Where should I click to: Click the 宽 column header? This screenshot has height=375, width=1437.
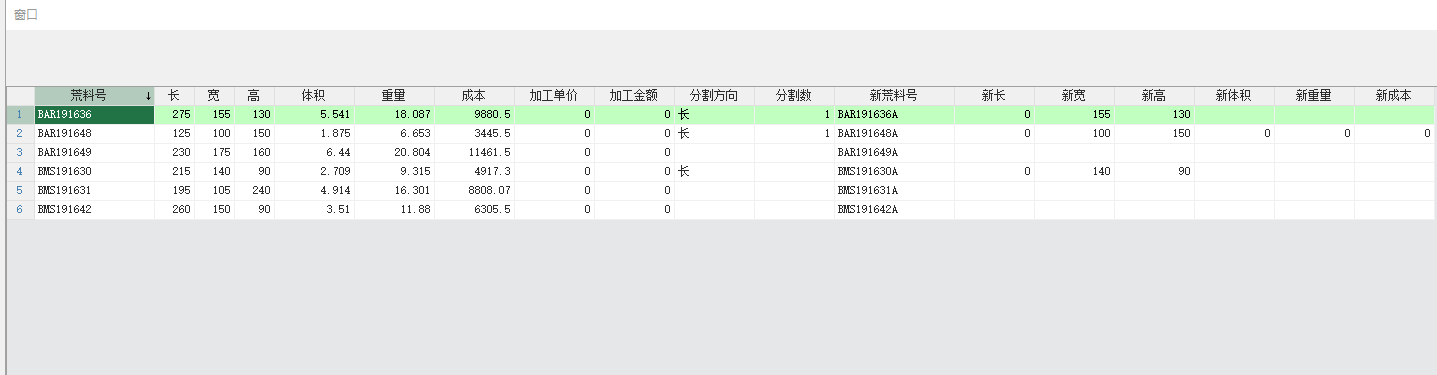(215, 96)
